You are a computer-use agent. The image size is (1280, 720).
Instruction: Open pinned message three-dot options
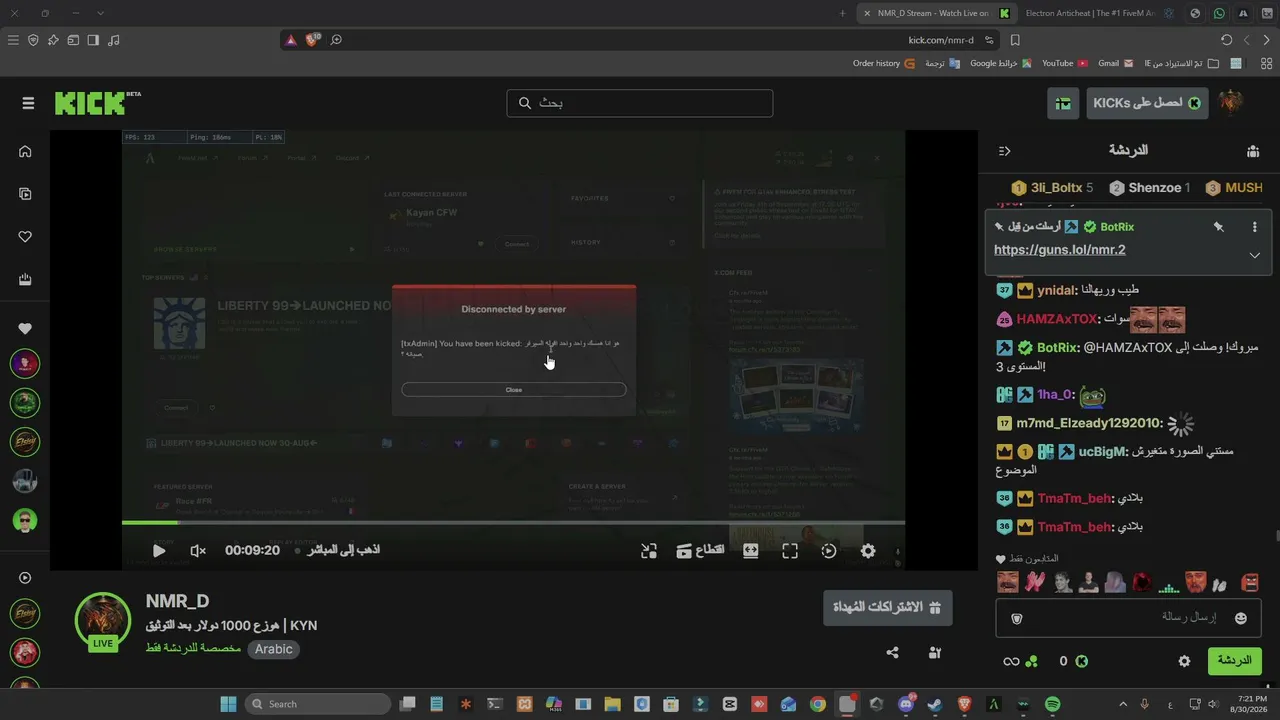(1254, 227)
